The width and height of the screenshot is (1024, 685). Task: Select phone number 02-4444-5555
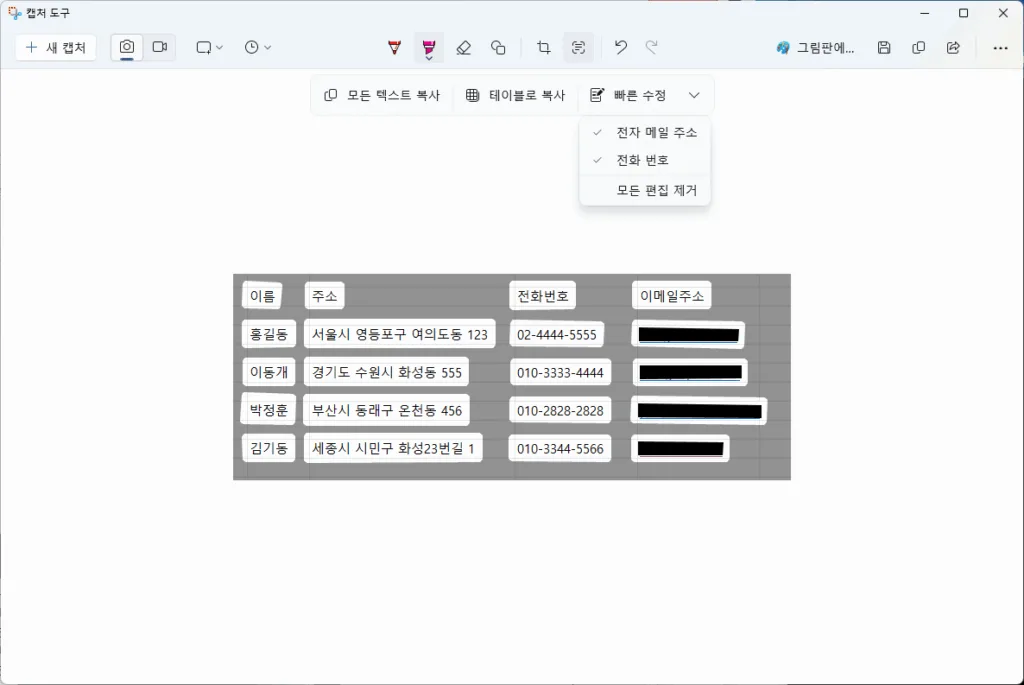pos(557,334)
